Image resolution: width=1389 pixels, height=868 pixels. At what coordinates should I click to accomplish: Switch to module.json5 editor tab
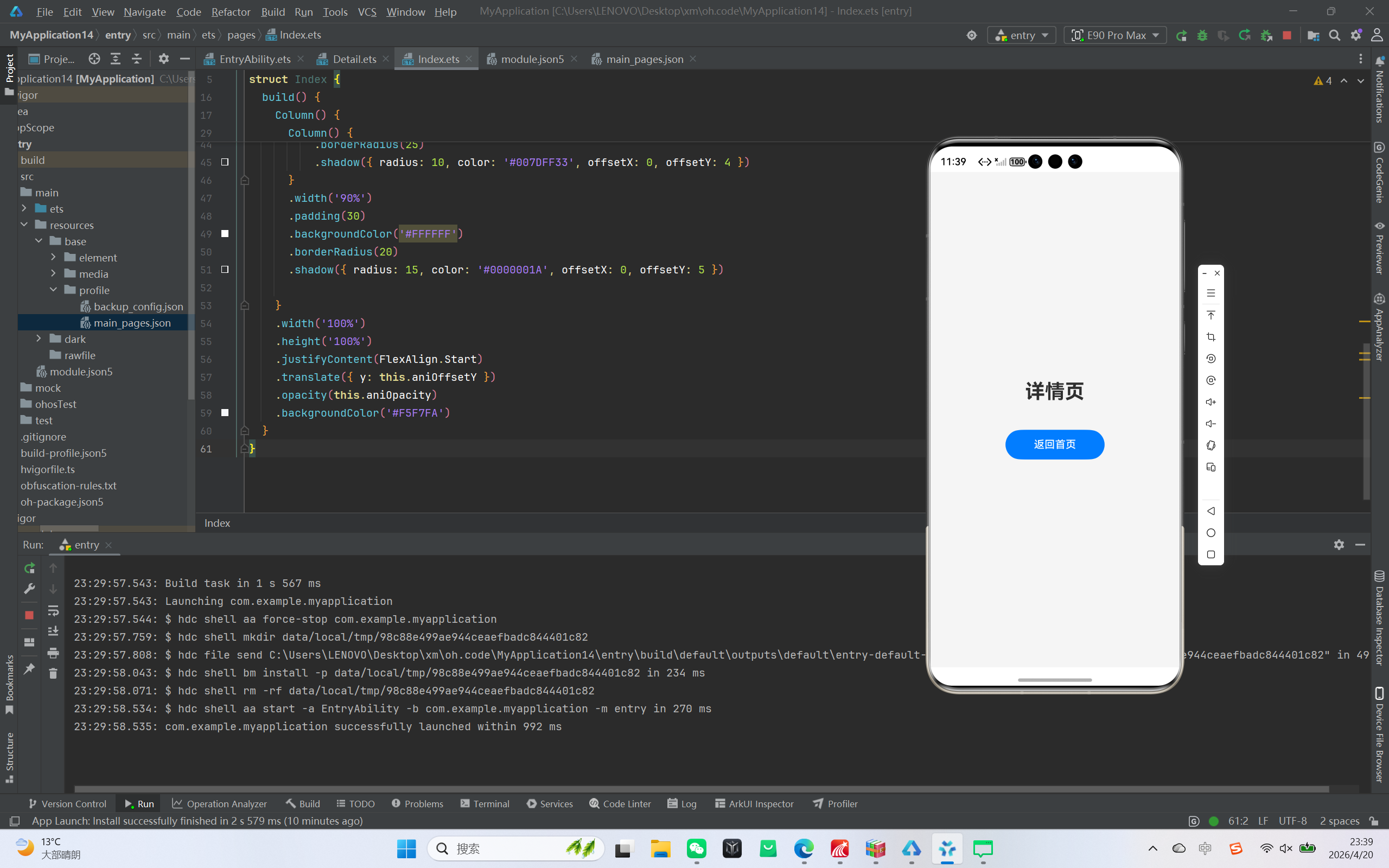click(532, 59)
